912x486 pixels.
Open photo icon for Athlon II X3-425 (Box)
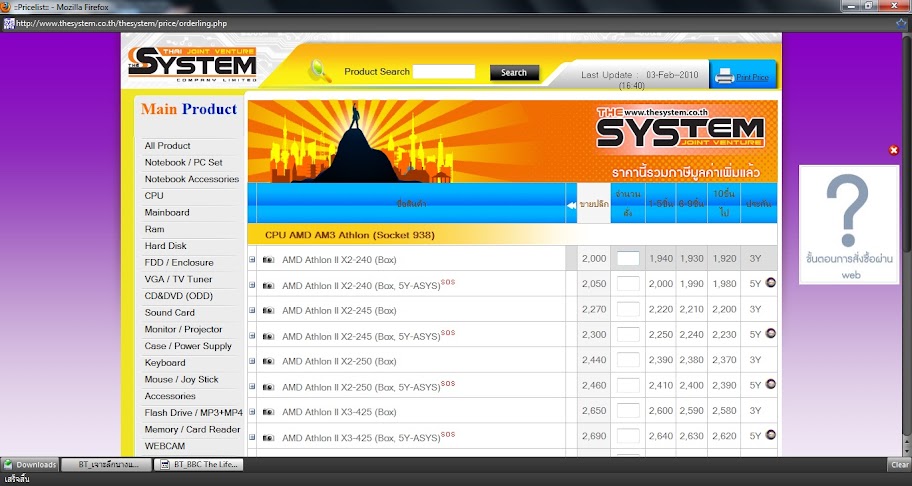click(x=268, y=412)
